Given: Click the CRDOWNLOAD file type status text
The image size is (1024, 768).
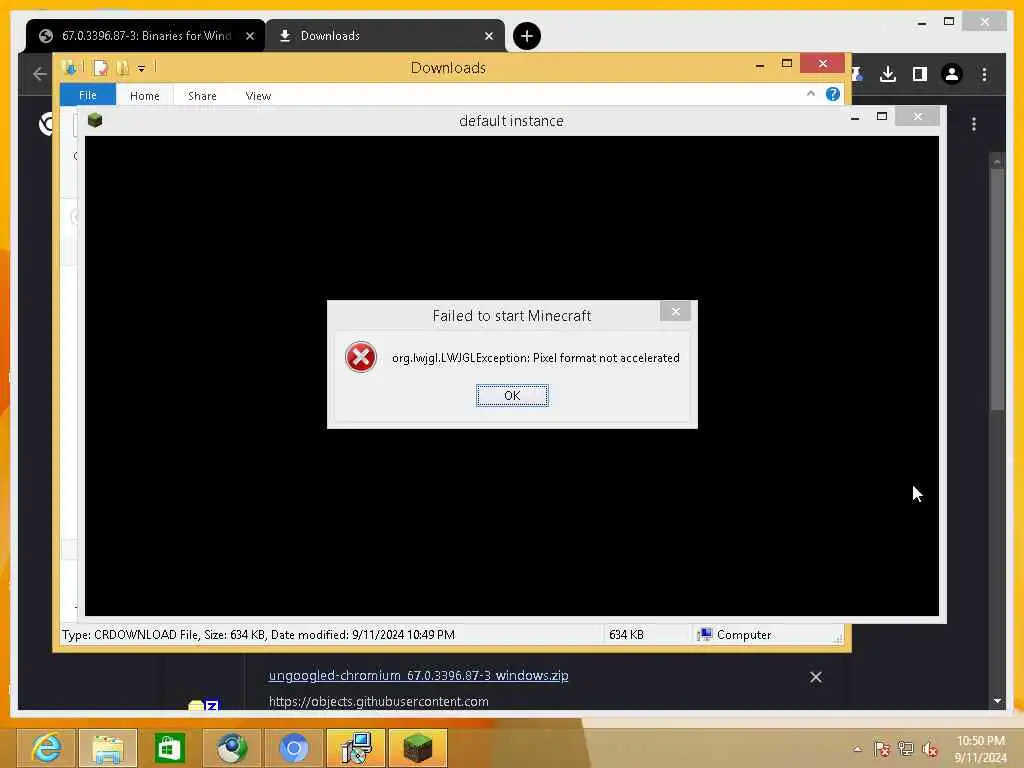Looking at the screenshot, I should pos(259,634).
